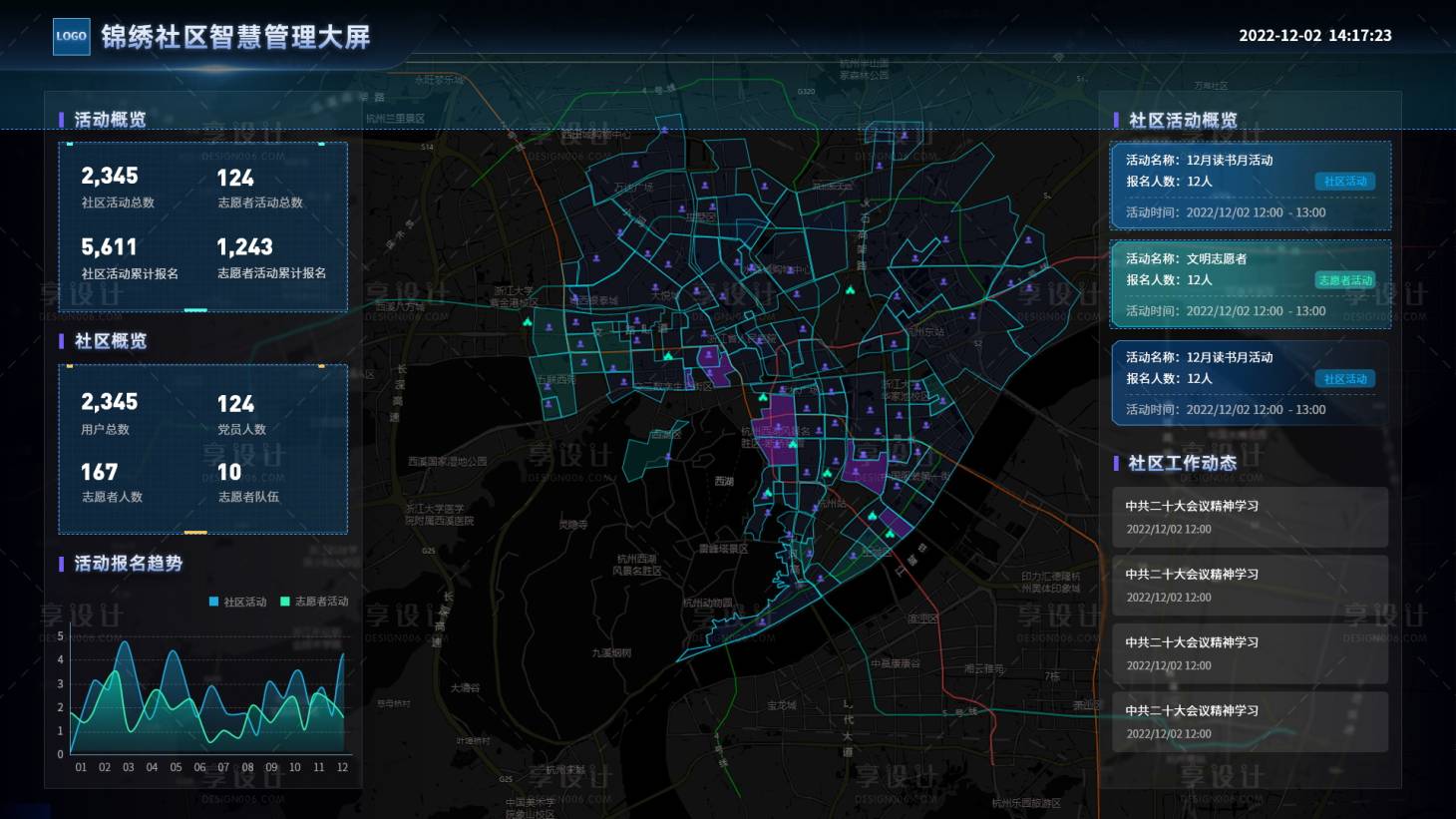Screen dimensions: 1456x819
Task: Click the 用户总数 label
Action: pos(106,430)
